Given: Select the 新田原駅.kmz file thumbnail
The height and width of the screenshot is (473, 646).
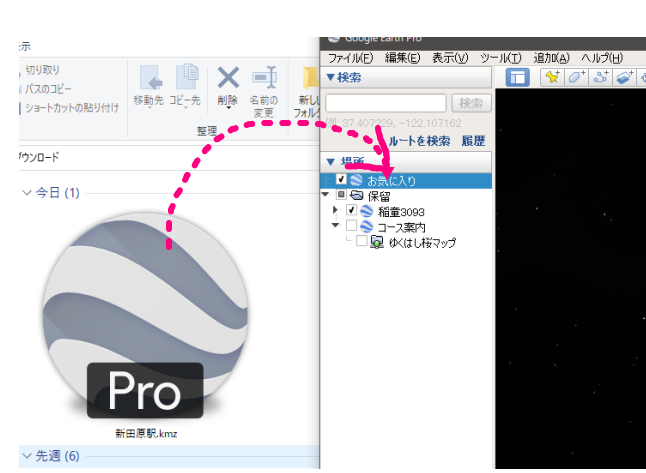Looking at the screenshot, I should tap(145, 316).
